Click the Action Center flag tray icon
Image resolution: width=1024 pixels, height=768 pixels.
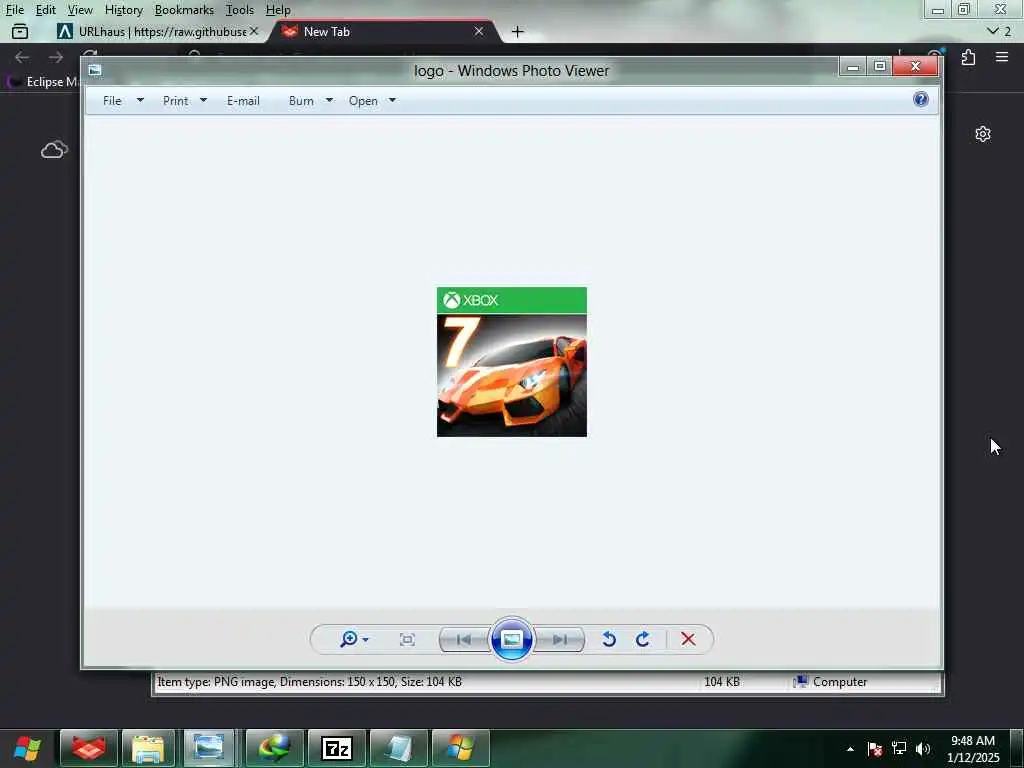(874, 748)
